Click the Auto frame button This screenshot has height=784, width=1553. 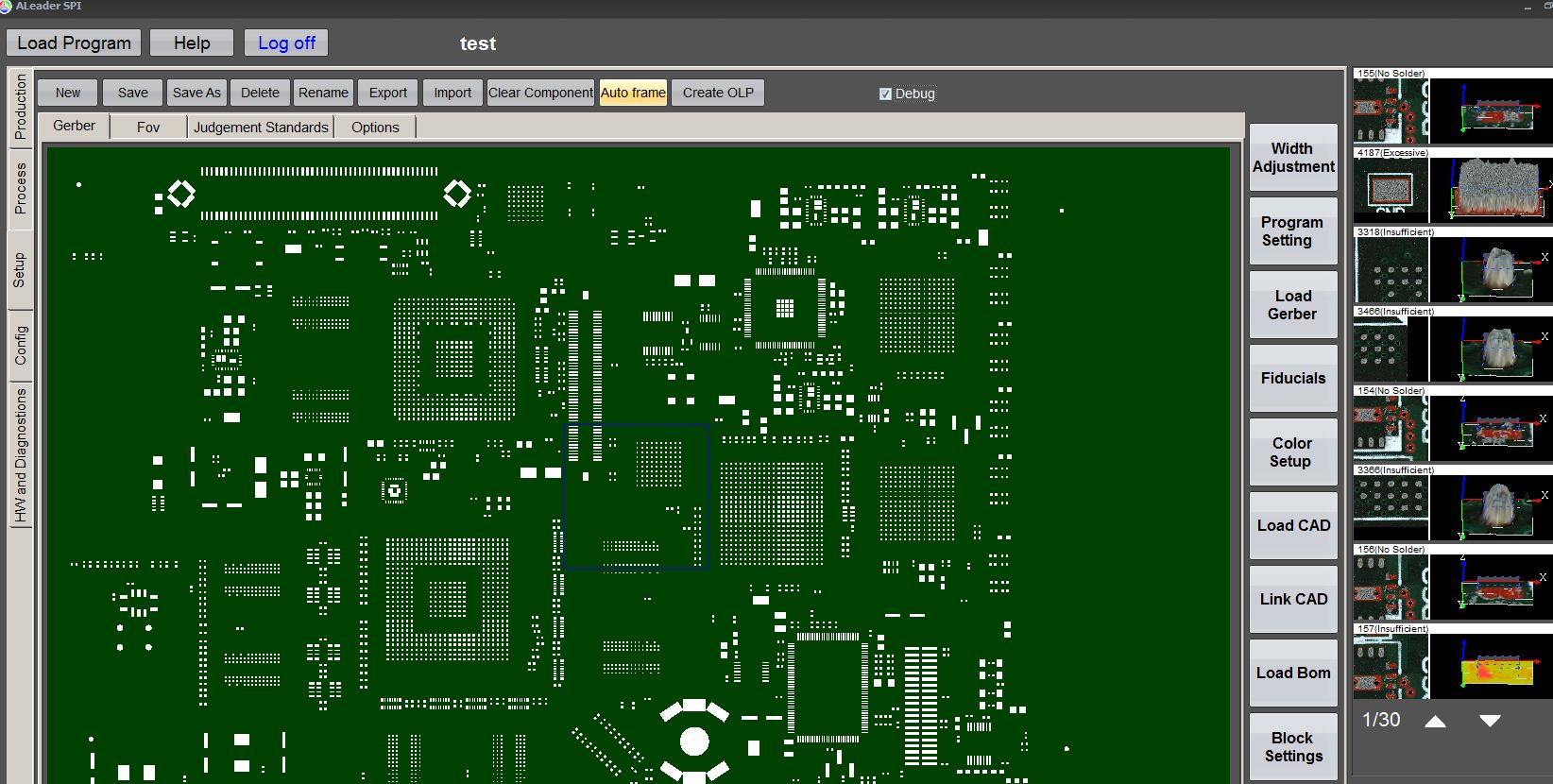(x=633, y=93)
